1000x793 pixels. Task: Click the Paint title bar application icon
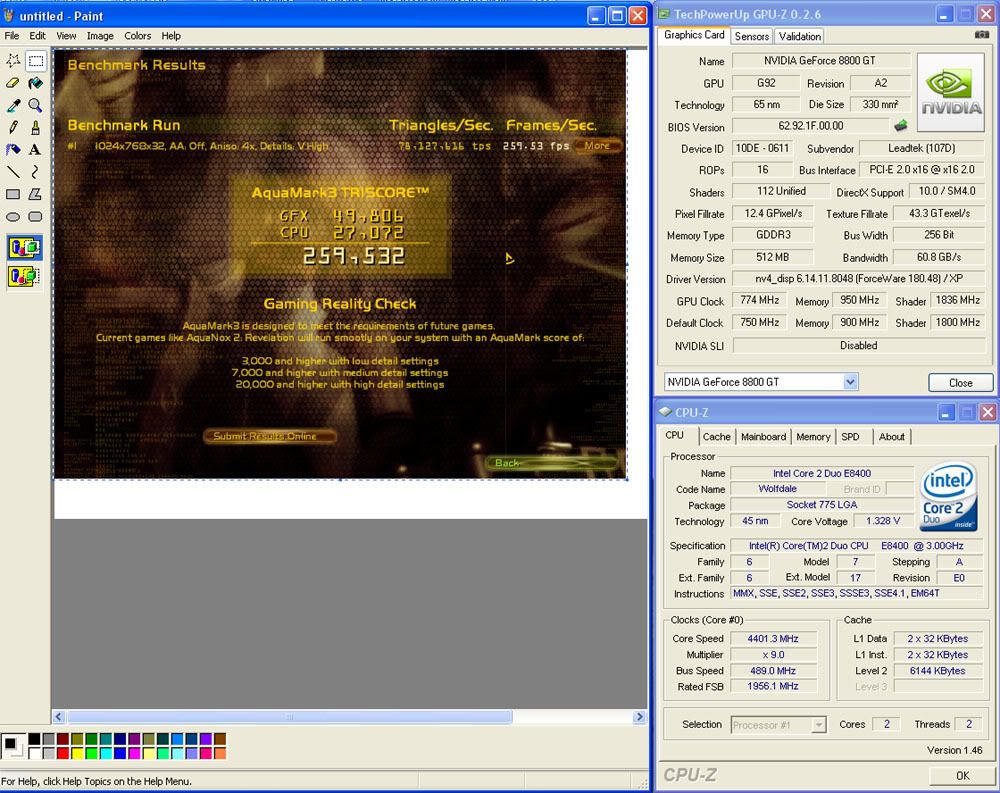coord(8,15)
